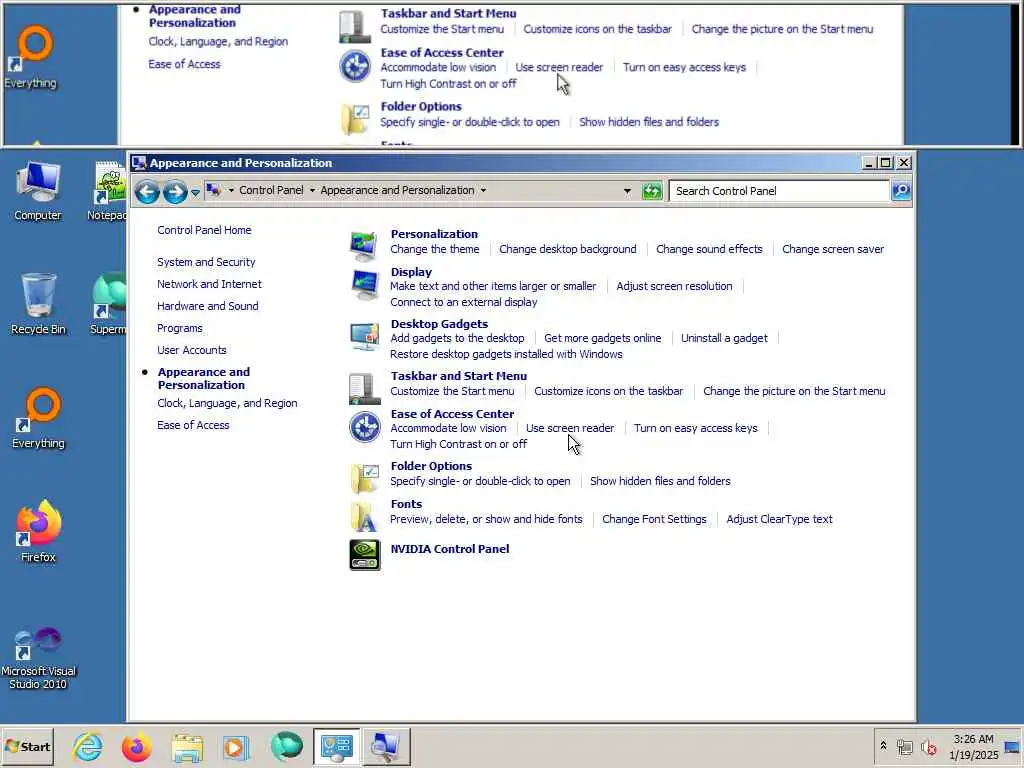Image resolution: width=1024 pixels, height=768 pixels.
Task: Click Use screen reader link
Action: click(x=569, y=428)
